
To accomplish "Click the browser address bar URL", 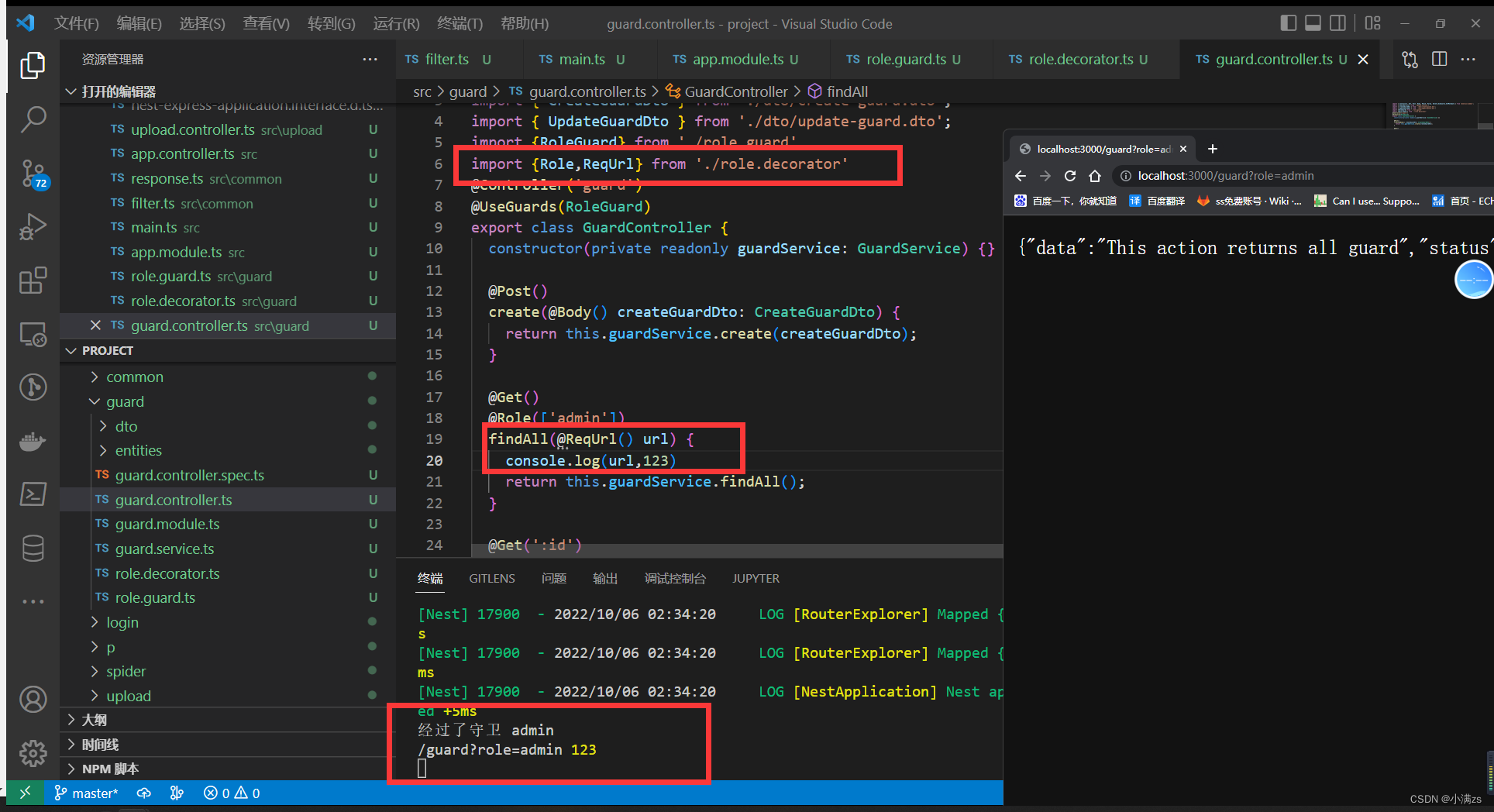I will click(1225, 176).
